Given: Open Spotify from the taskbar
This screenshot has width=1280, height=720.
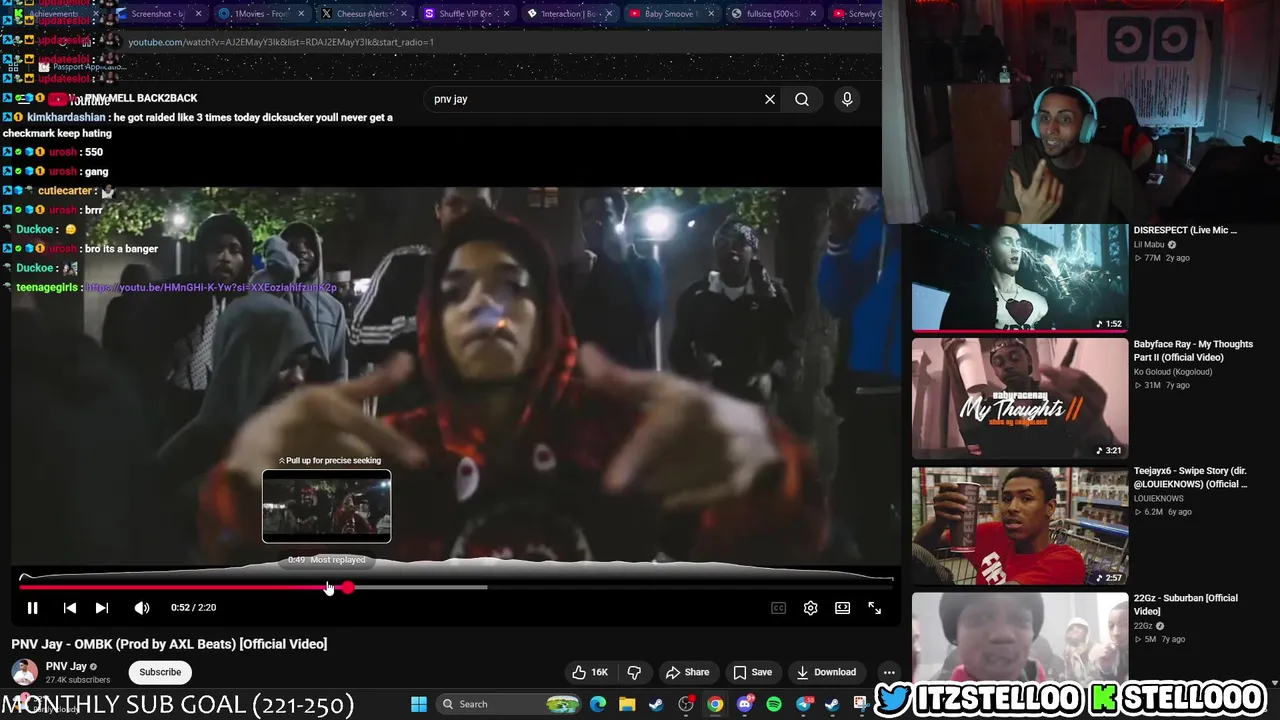Looking at the screenshot, I should [x=774, y=704].
